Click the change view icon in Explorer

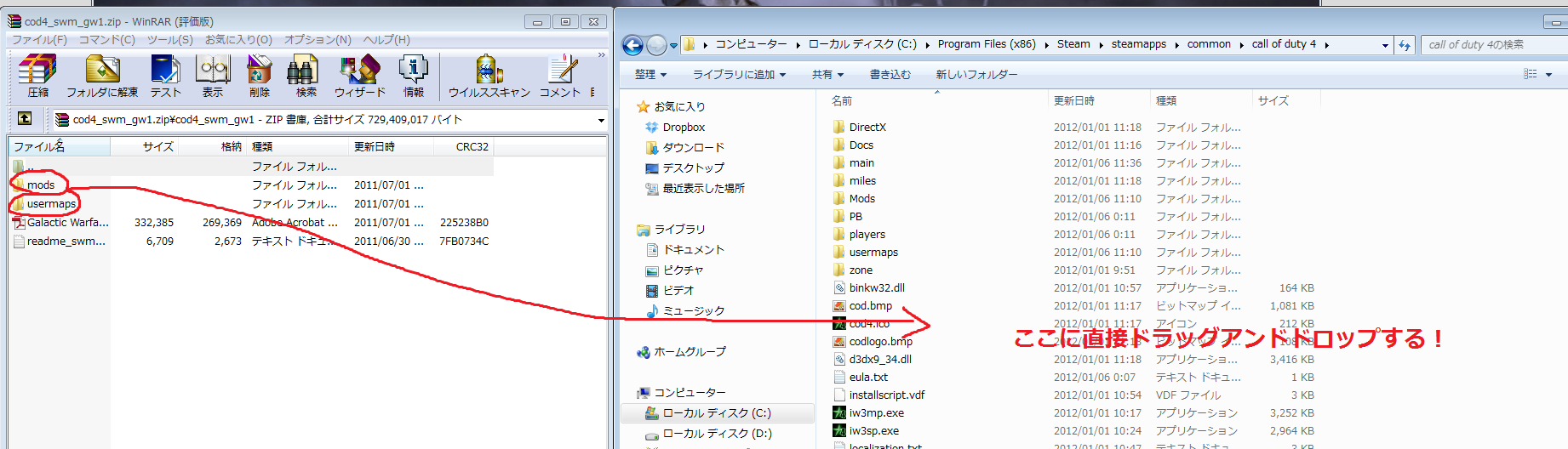tap(1531, 75)
